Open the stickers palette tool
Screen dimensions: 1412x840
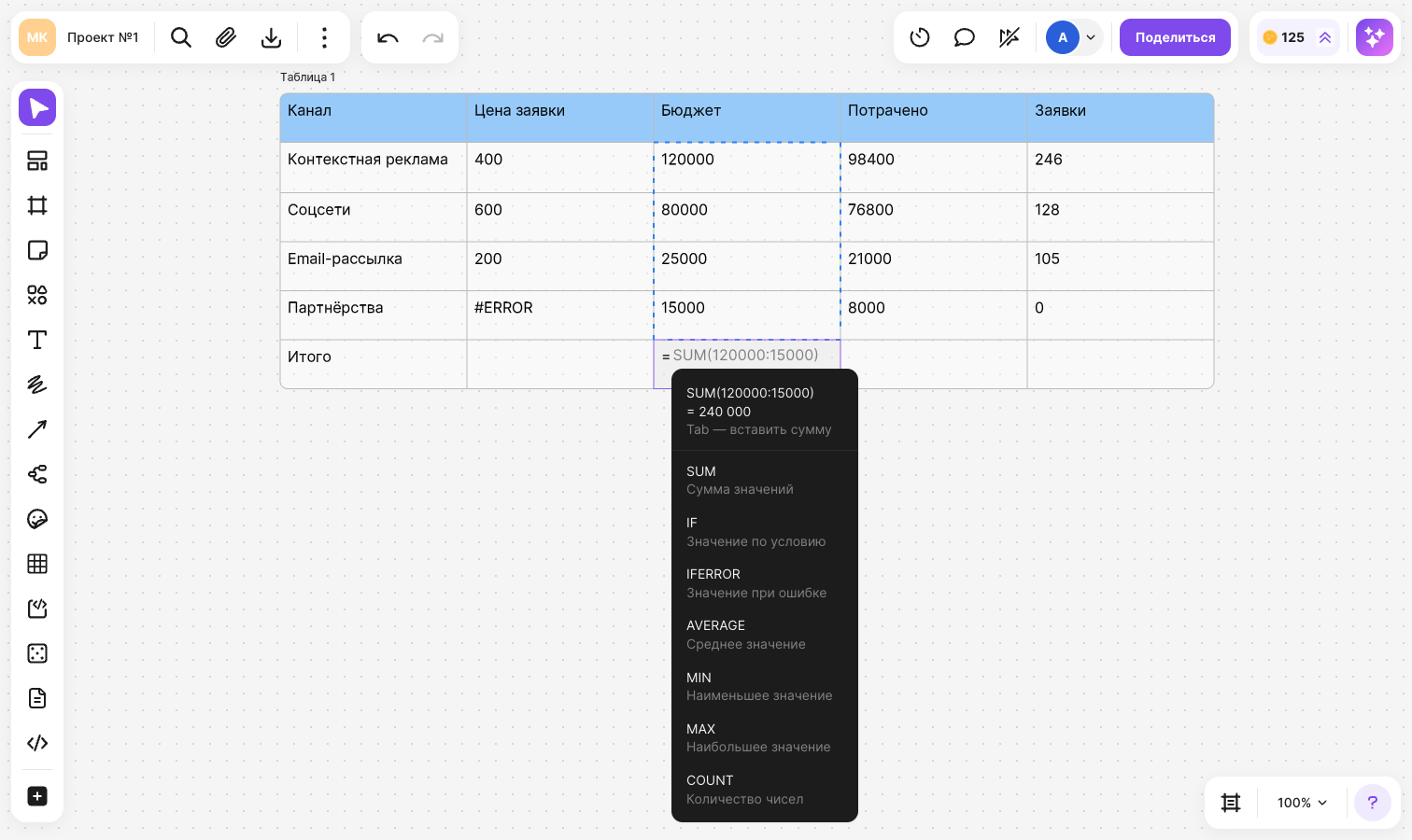37,519
